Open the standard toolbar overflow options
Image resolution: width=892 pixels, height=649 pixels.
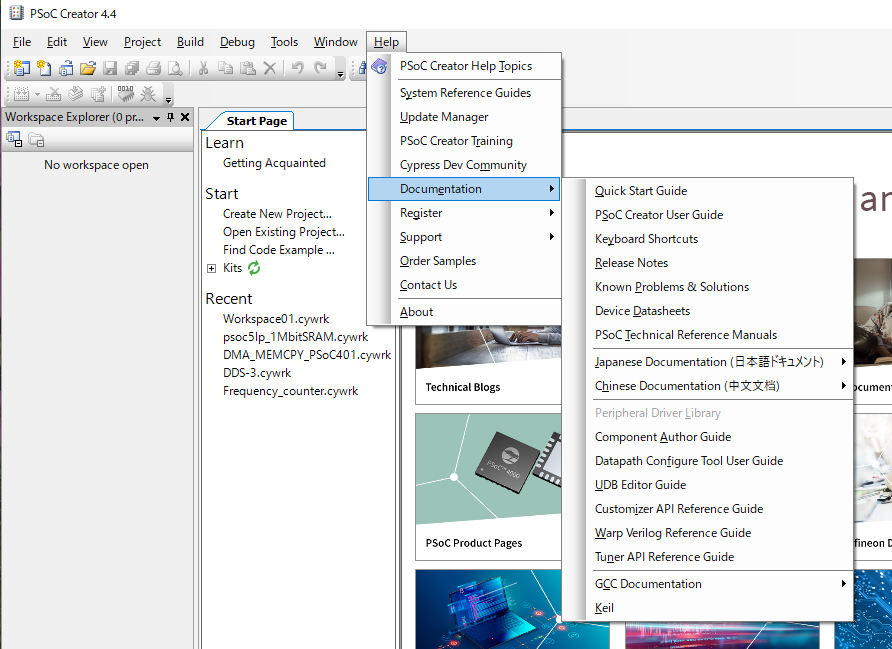coord(340,73)
